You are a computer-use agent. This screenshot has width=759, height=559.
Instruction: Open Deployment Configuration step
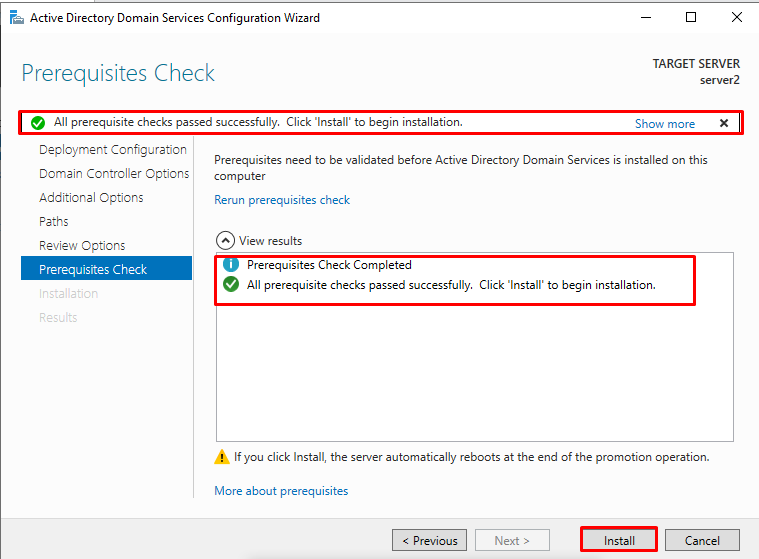(113, 150)
